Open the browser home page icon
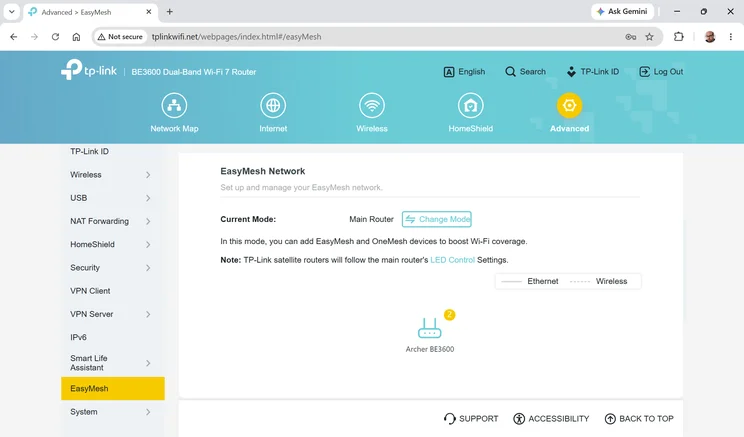 pyautogui.click(x=76, y=37)
